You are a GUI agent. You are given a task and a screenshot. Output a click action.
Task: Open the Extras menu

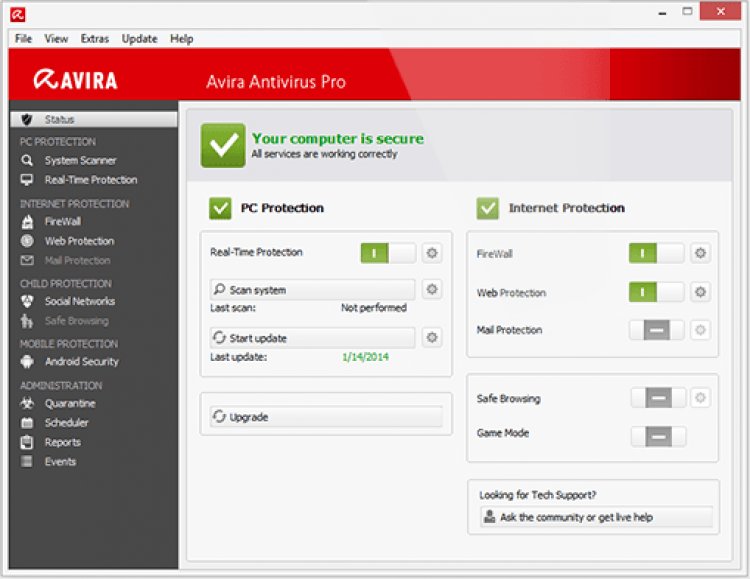click(x=95, y=39)
